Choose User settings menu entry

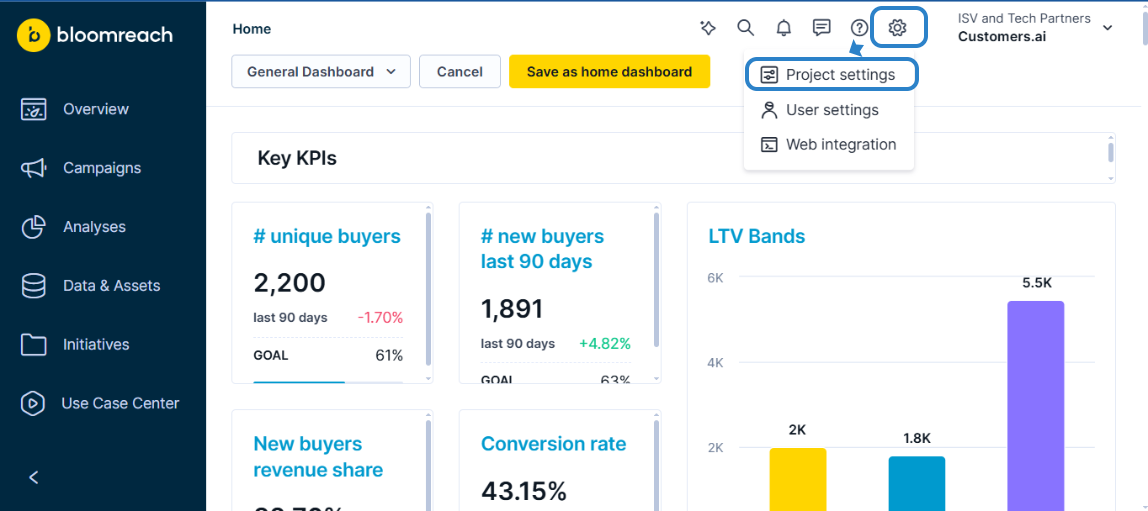click(x=831, y=110)
